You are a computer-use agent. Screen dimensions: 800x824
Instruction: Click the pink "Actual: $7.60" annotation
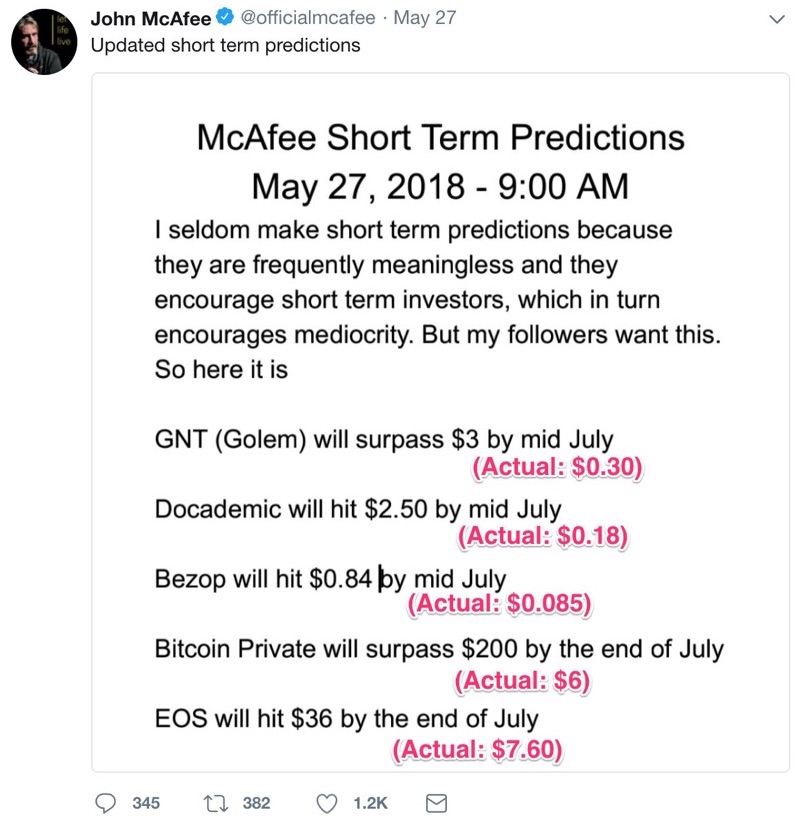coord(477,749)
